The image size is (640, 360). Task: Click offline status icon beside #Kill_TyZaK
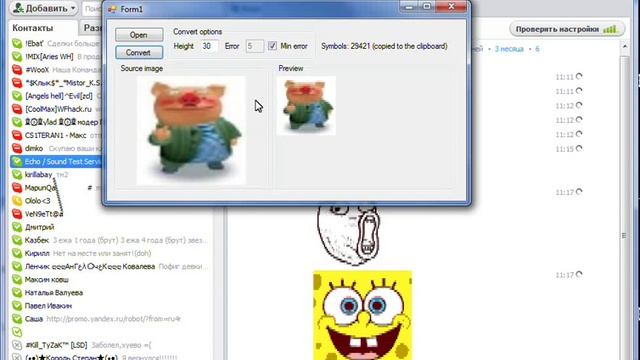(17, 345)
